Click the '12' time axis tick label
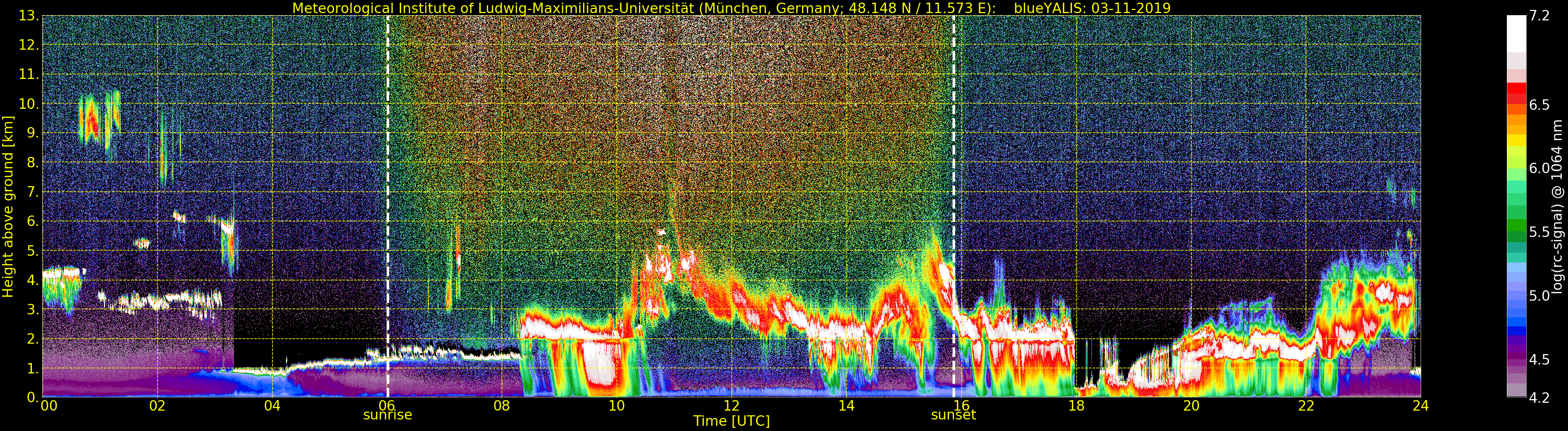 731,406
